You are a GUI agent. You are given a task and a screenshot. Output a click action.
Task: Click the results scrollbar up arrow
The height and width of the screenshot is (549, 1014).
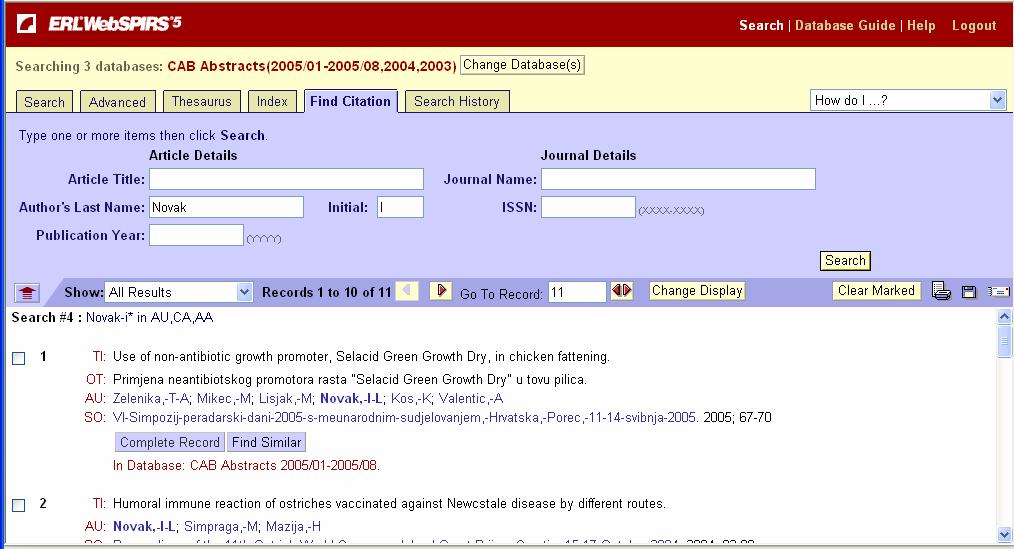point(1004,317)
